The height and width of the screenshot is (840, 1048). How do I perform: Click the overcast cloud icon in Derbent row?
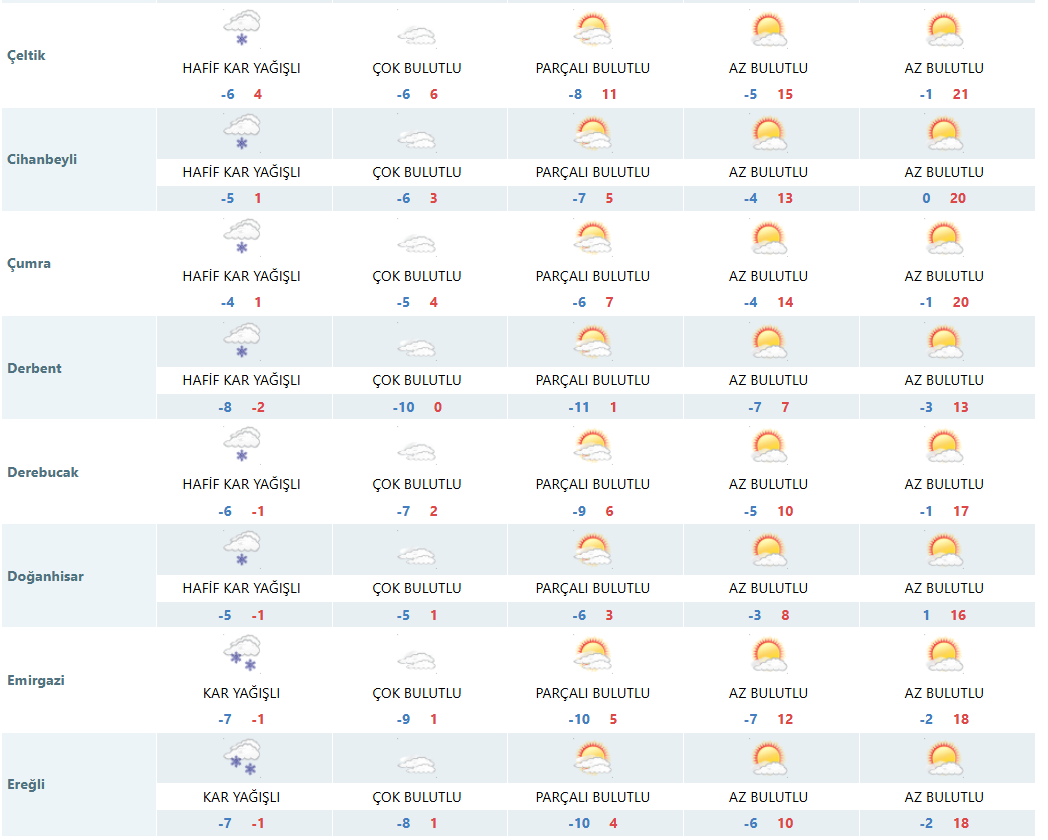(416, 348)
